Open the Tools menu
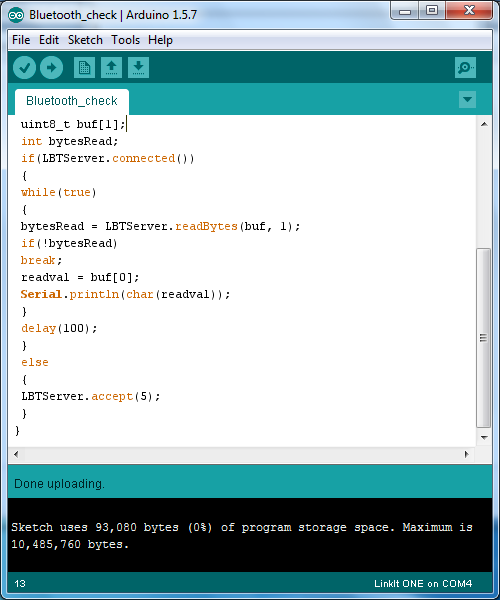This screenshot has width=500, height=600. click(125, 40)
